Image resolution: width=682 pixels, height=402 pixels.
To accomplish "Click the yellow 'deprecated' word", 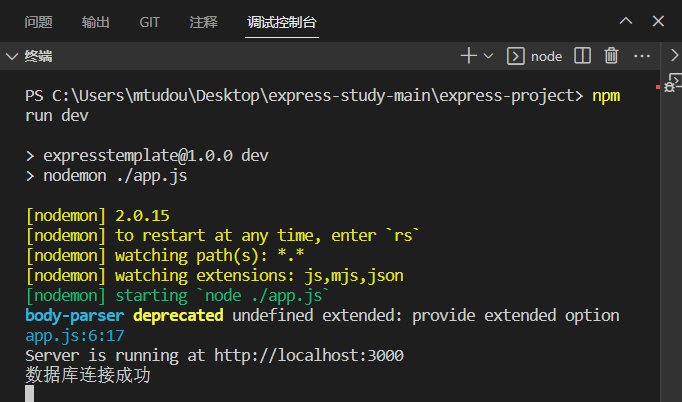I will click(x=178, y=315).
